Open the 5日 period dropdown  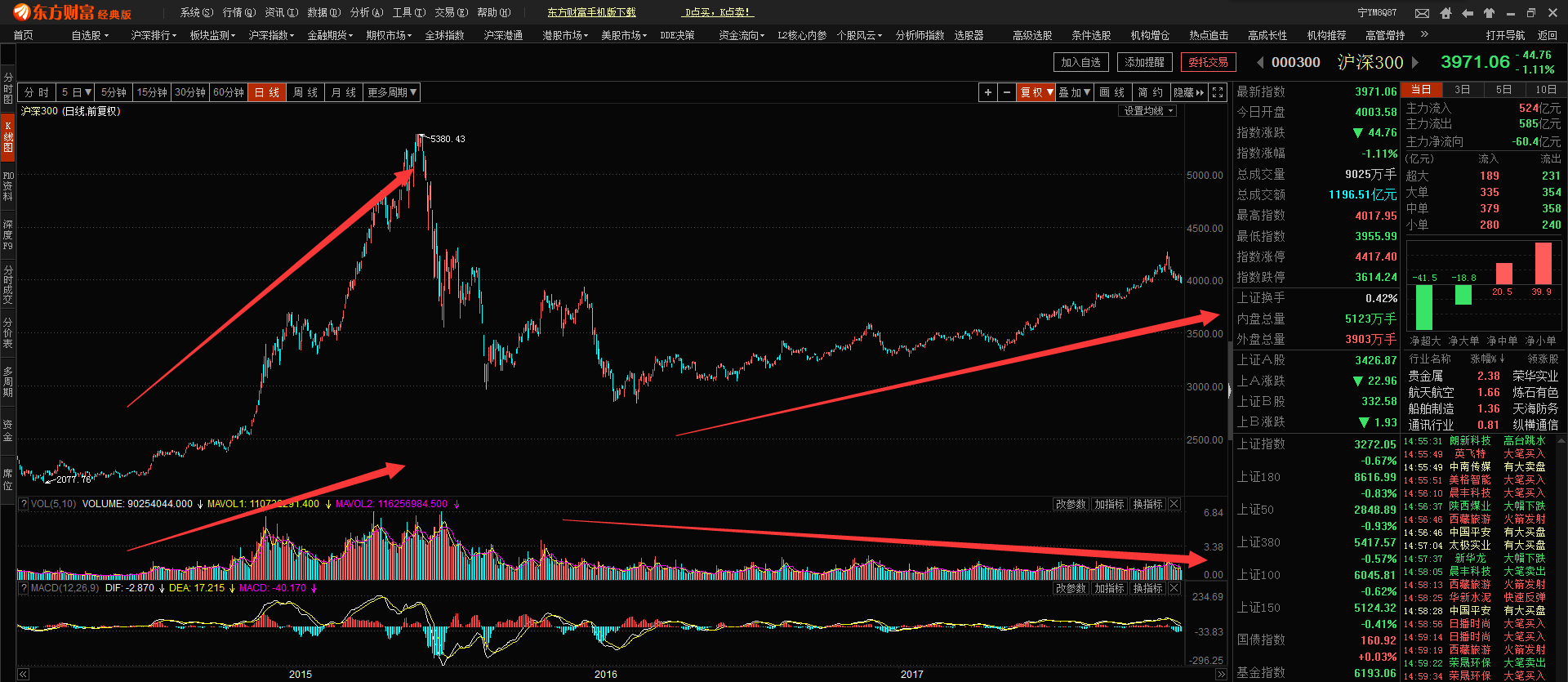(x=77, y=92)
